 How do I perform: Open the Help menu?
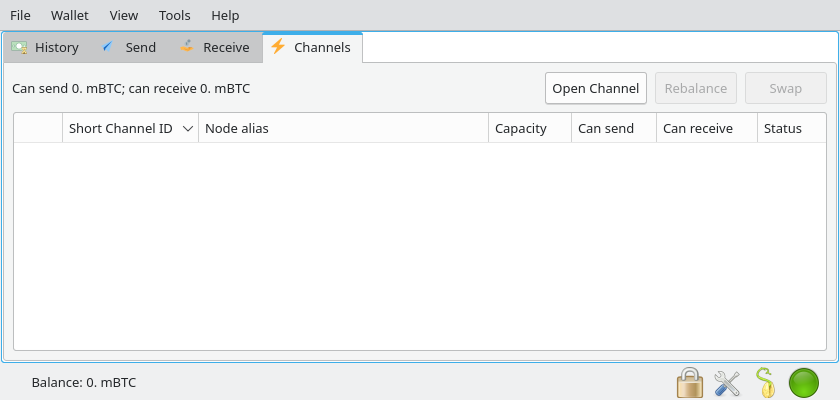click(x=225, y=15)
